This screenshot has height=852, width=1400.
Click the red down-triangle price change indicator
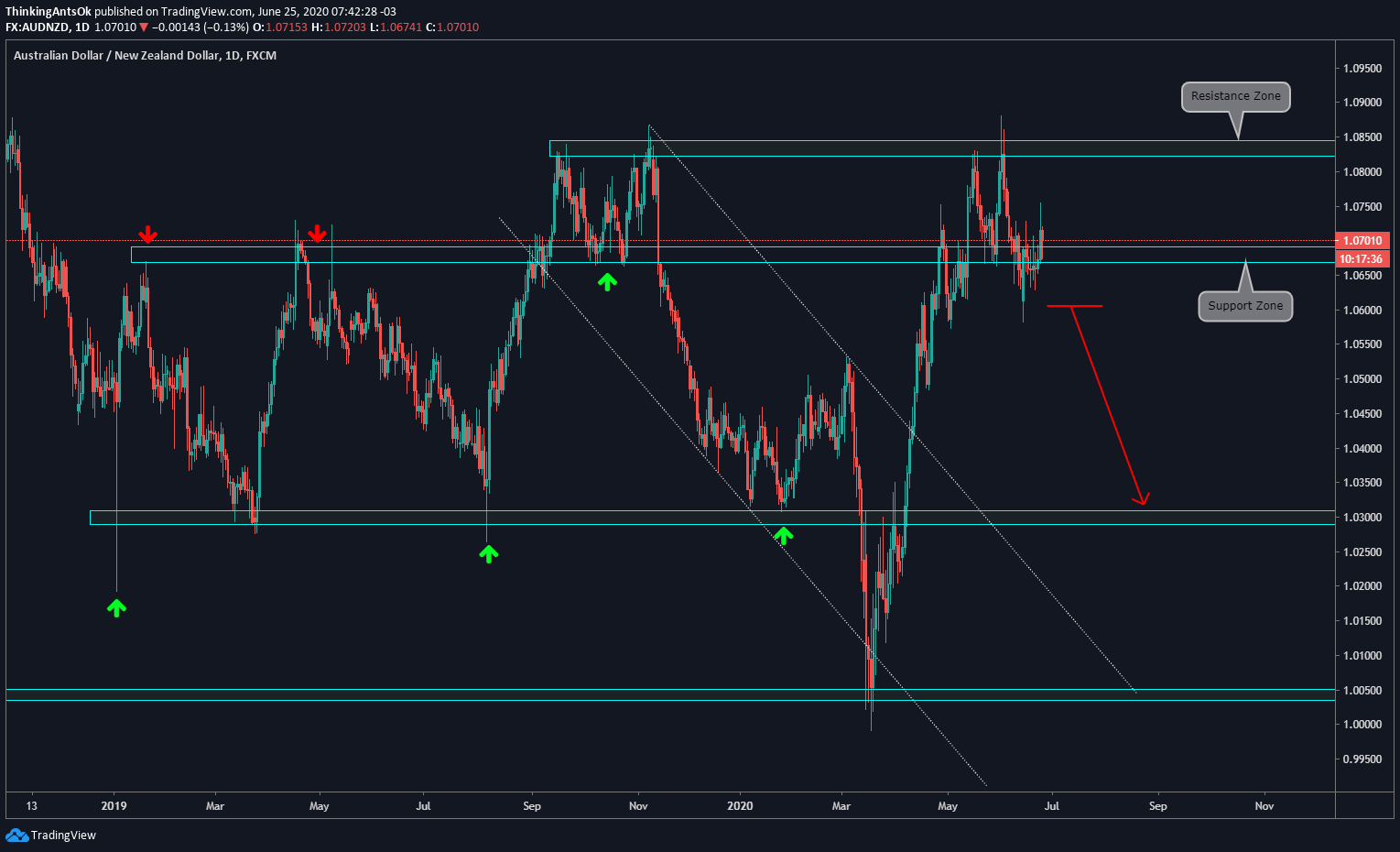click(x=144, y=27)
